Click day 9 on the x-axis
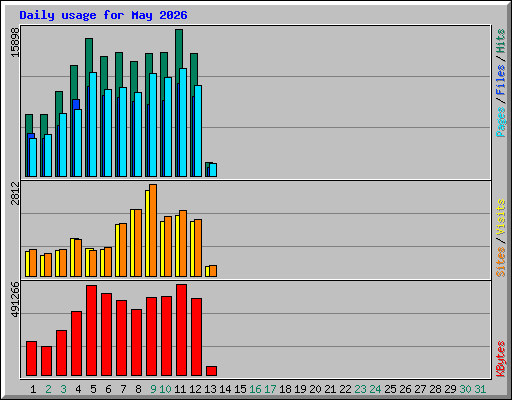Viewport: 512px width, 400px height. pyautogui.click(x=153, y=389)
